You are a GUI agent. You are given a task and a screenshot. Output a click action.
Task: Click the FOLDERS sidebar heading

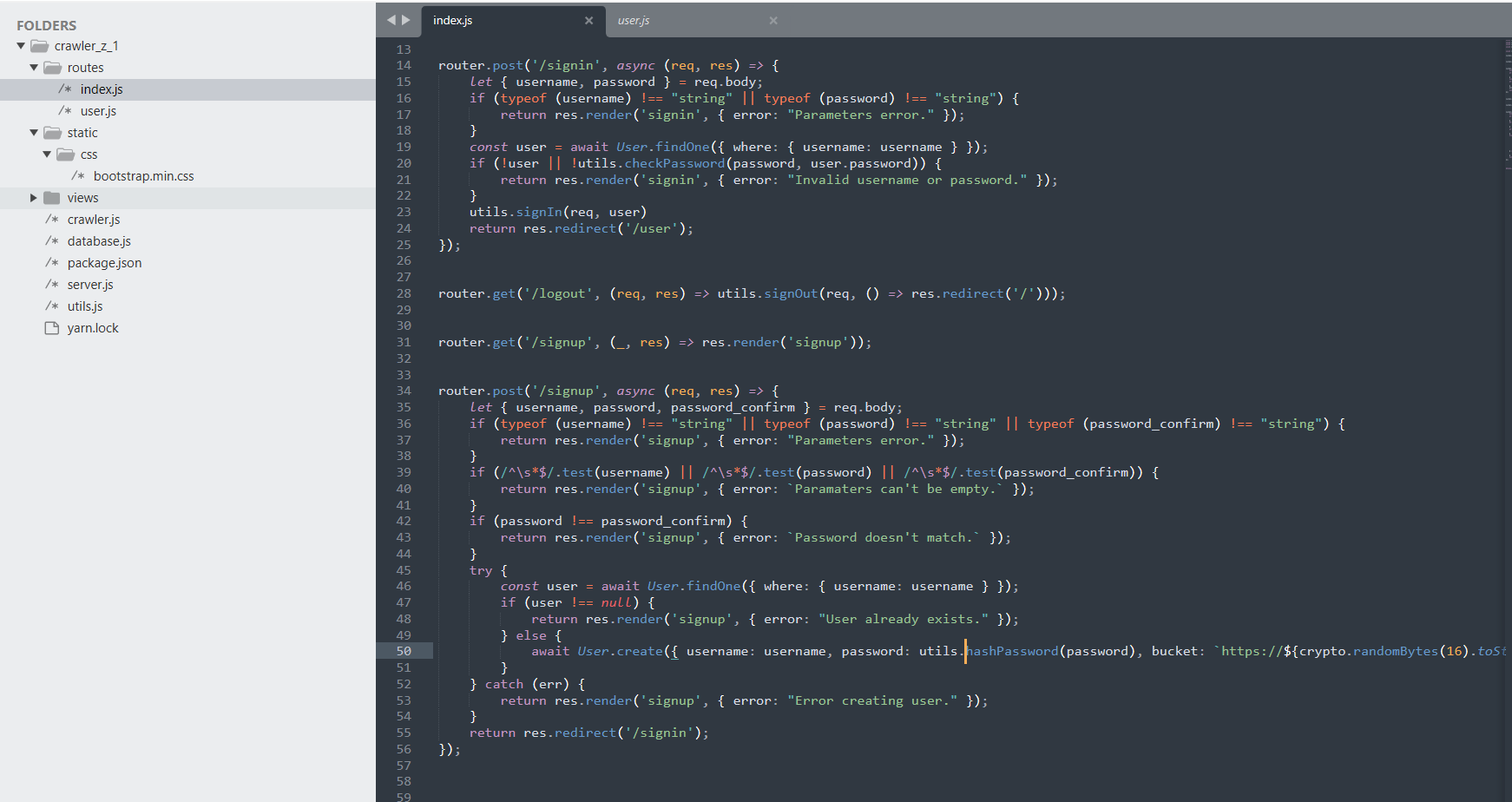(47, 25)
